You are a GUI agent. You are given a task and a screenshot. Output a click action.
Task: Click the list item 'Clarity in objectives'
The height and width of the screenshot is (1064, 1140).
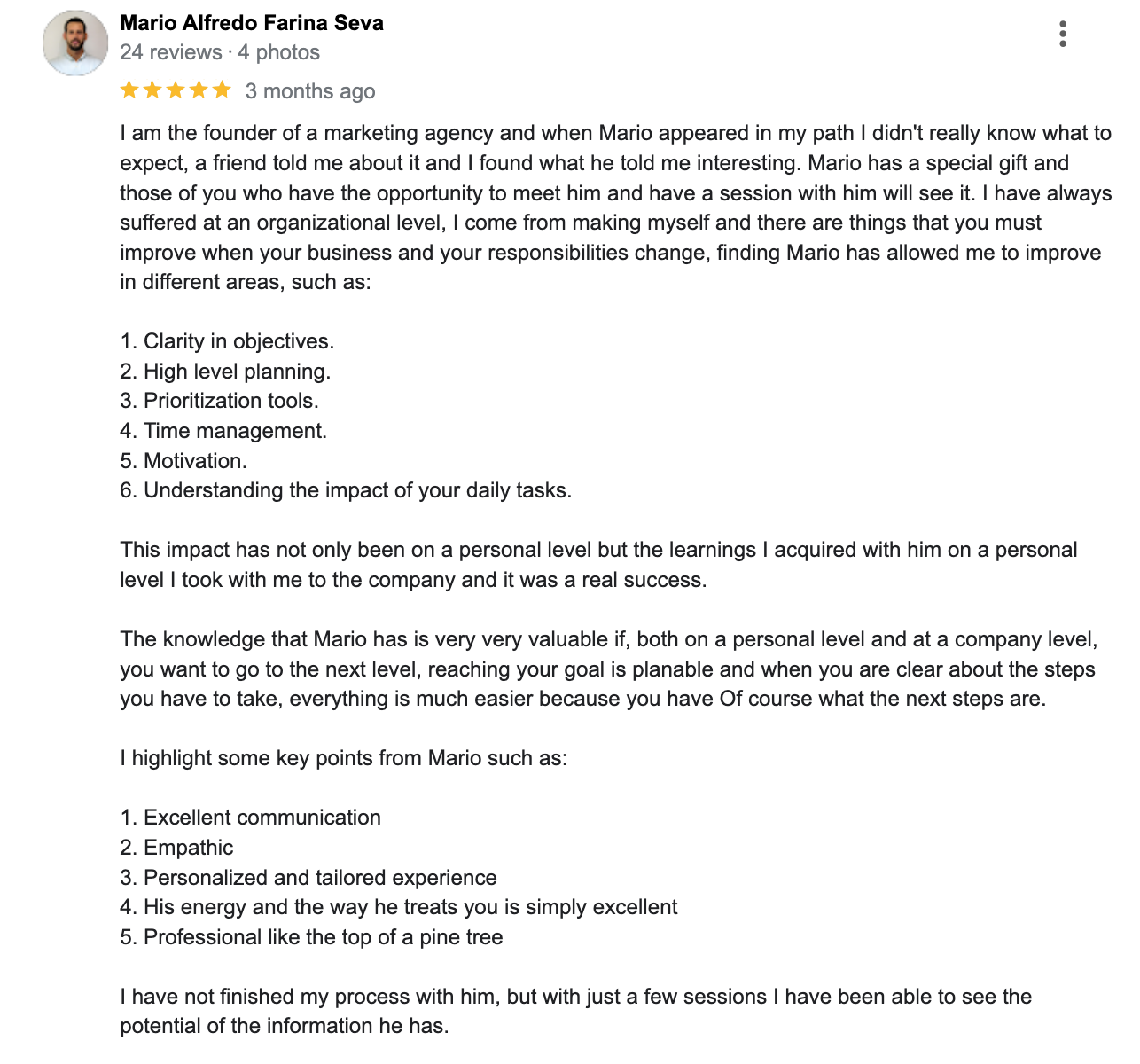pyautogui.click(x=227, y=341)
